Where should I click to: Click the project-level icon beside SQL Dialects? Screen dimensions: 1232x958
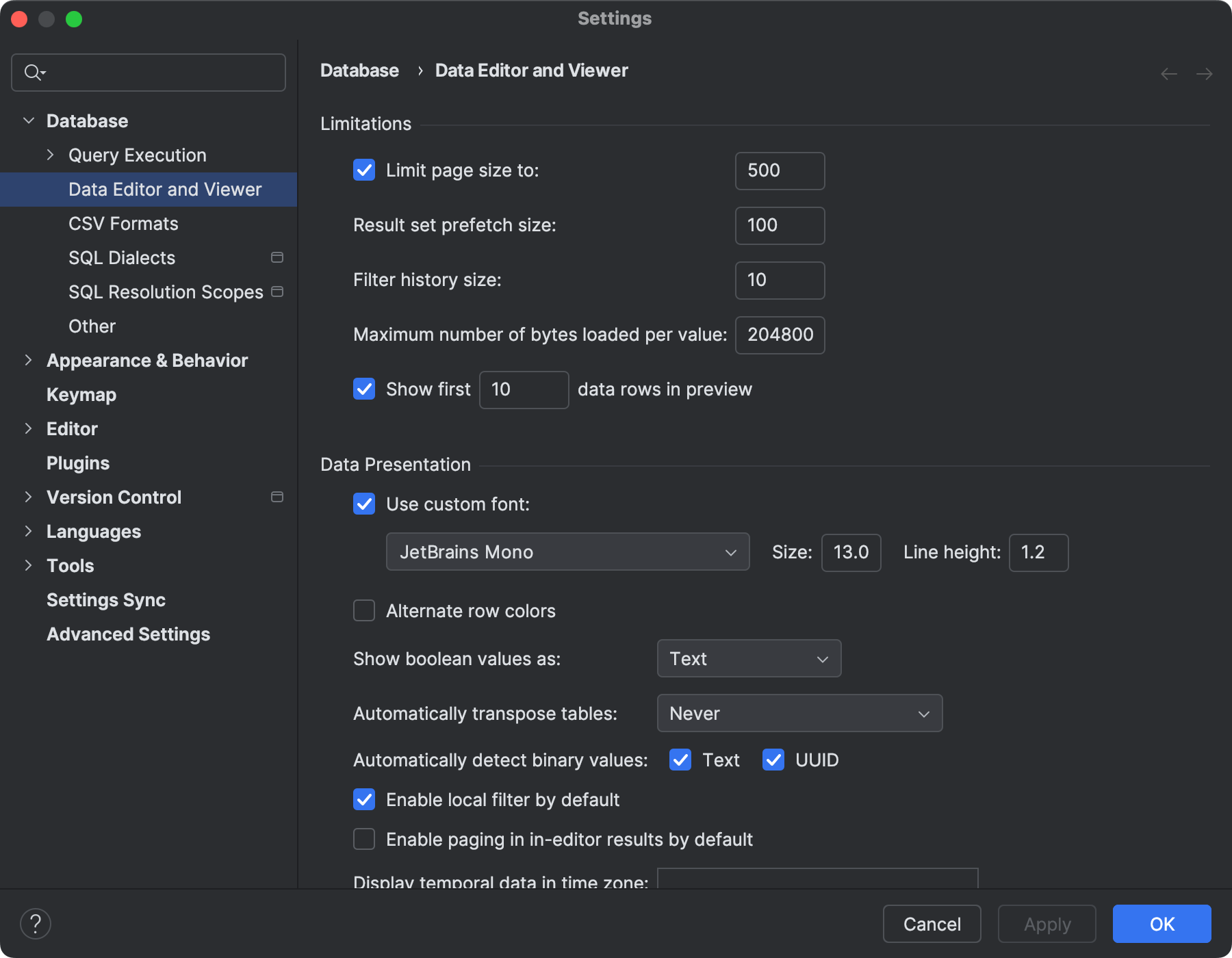tap(277, 258)
